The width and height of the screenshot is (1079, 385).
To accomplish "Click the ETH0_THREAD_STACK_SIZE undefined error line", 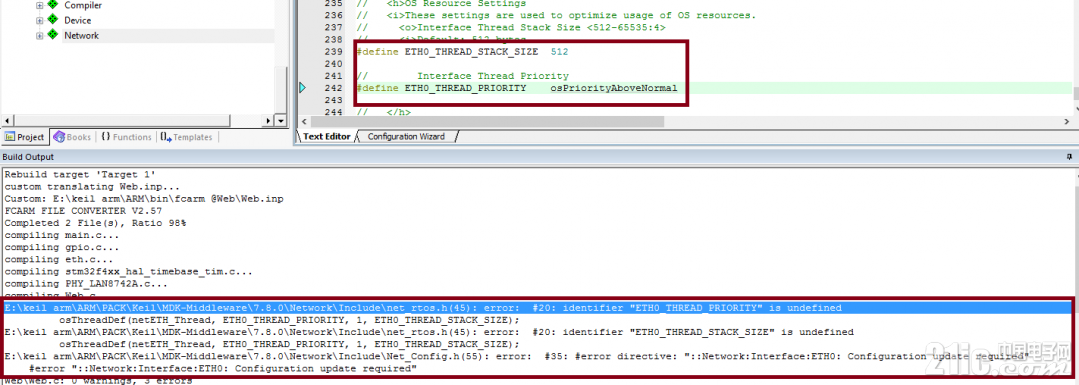I will [x=429, y=332].
